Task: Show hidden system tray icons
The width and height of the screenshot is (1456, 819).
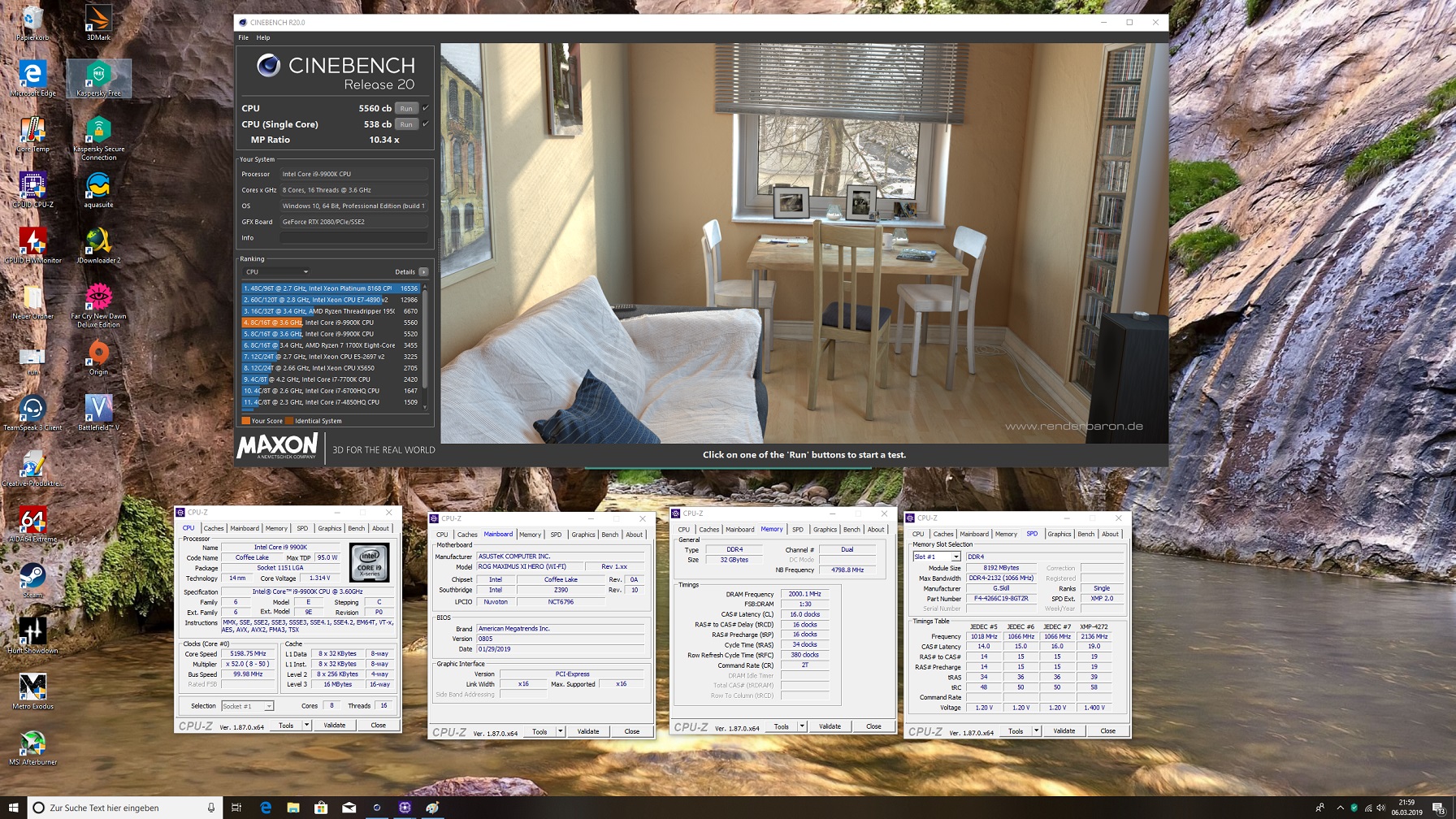Action: pos(1341,808)
